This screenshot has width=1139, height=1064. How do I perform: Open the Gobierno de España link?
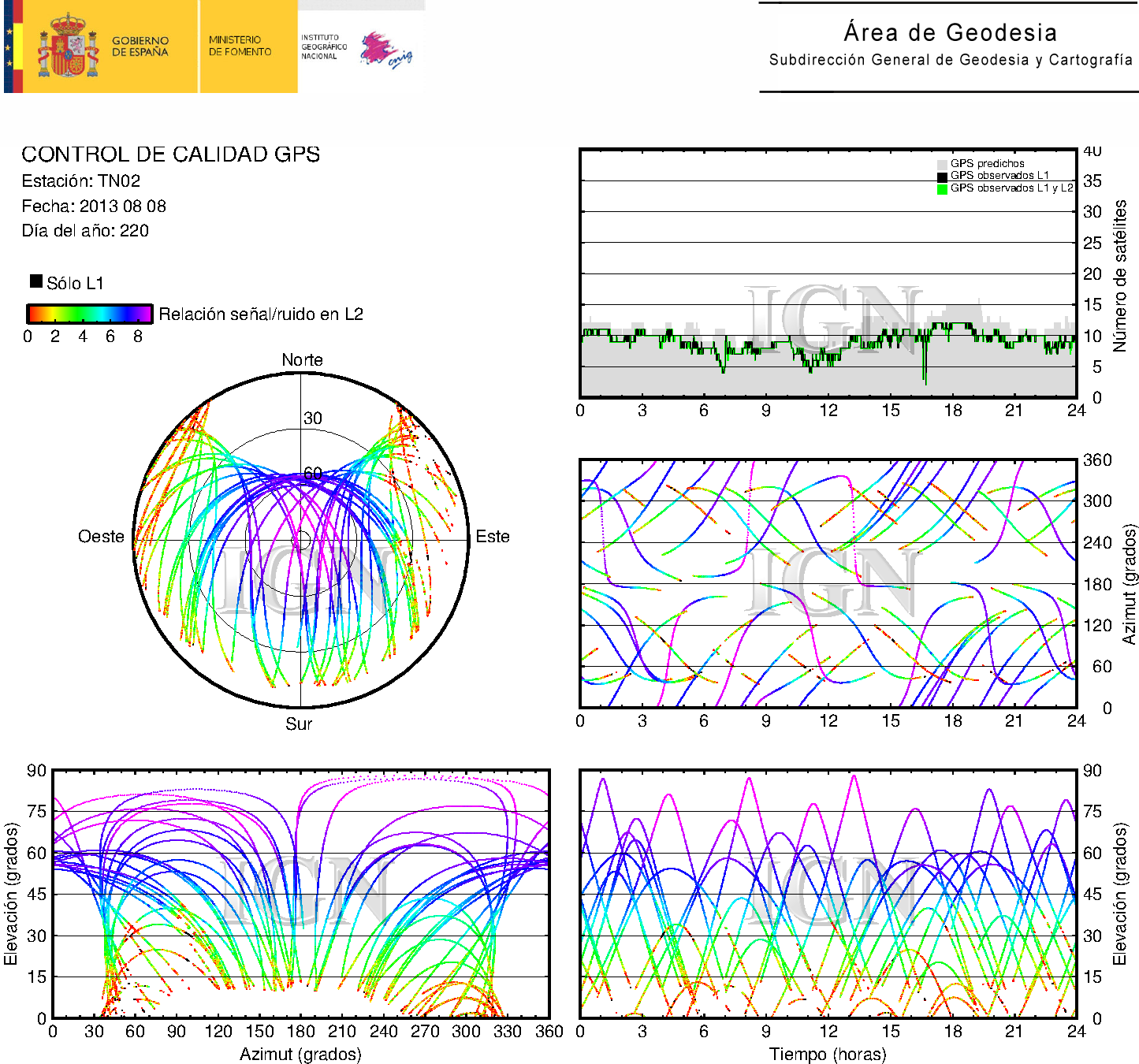click(140, 47)
